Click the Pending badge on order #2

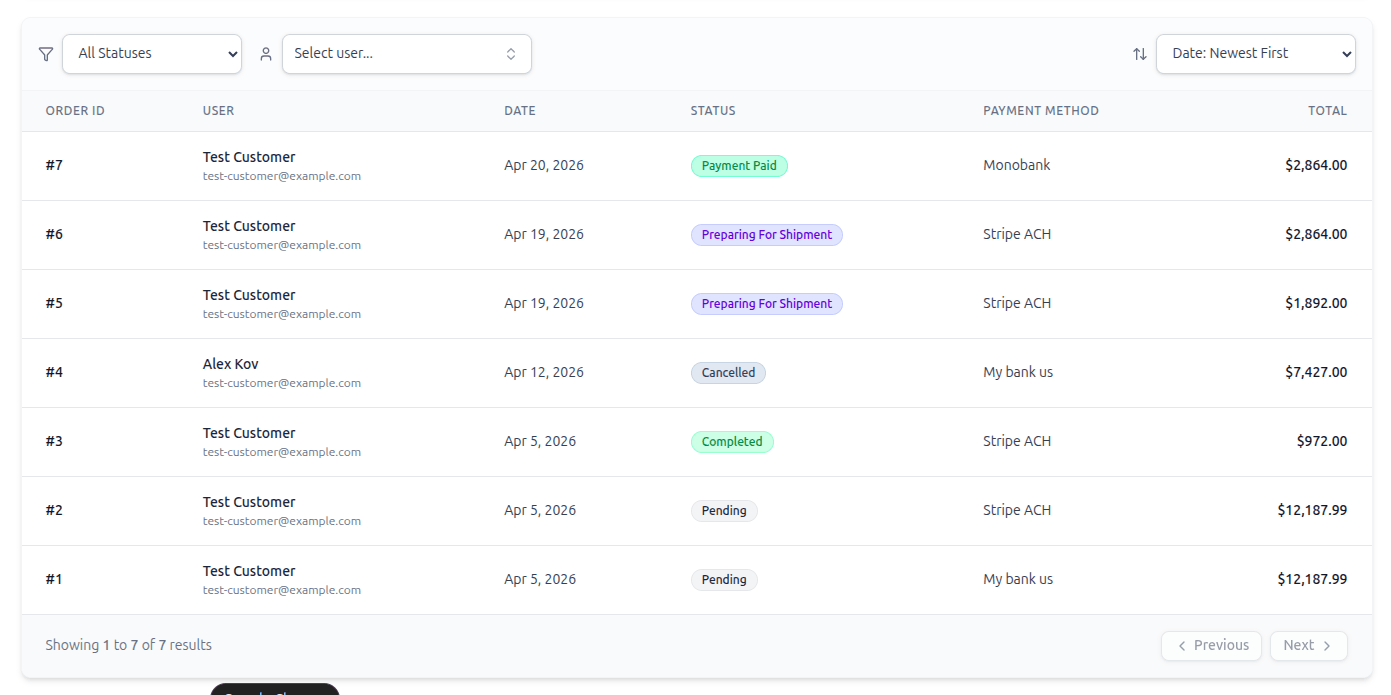(x=724, y=511)
